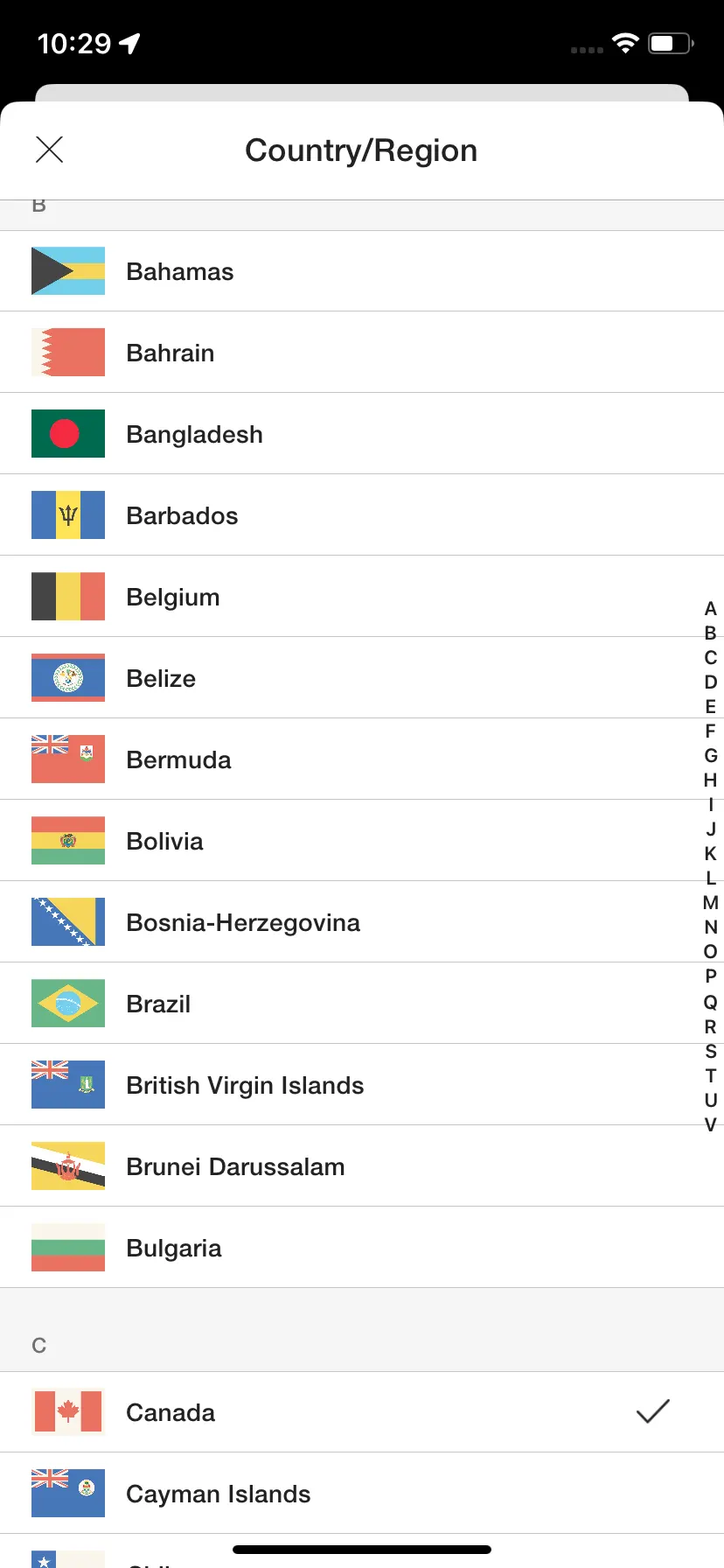
Task: Select Bahrain as the country
Action: (362, 353)
